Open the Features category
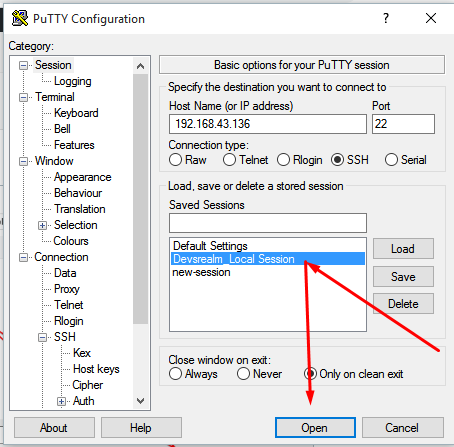454x447 pixels. click(74, 145)
